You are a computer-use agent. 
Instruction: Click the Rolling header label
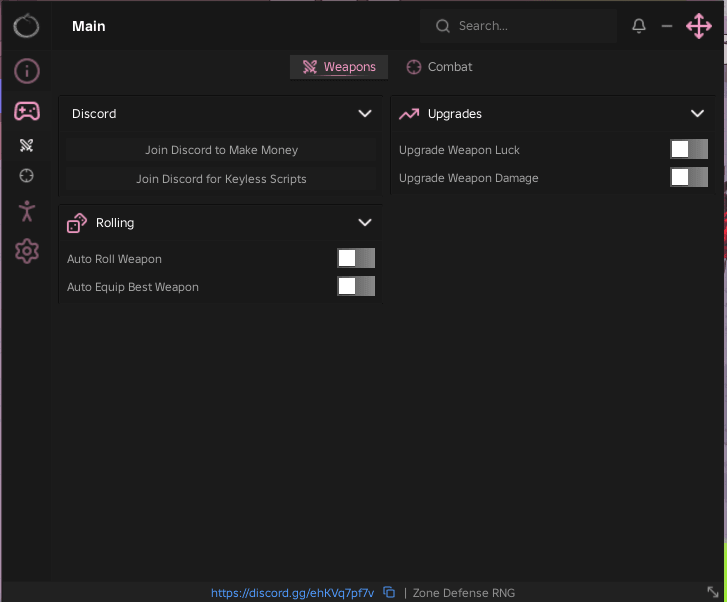[115, 223]
